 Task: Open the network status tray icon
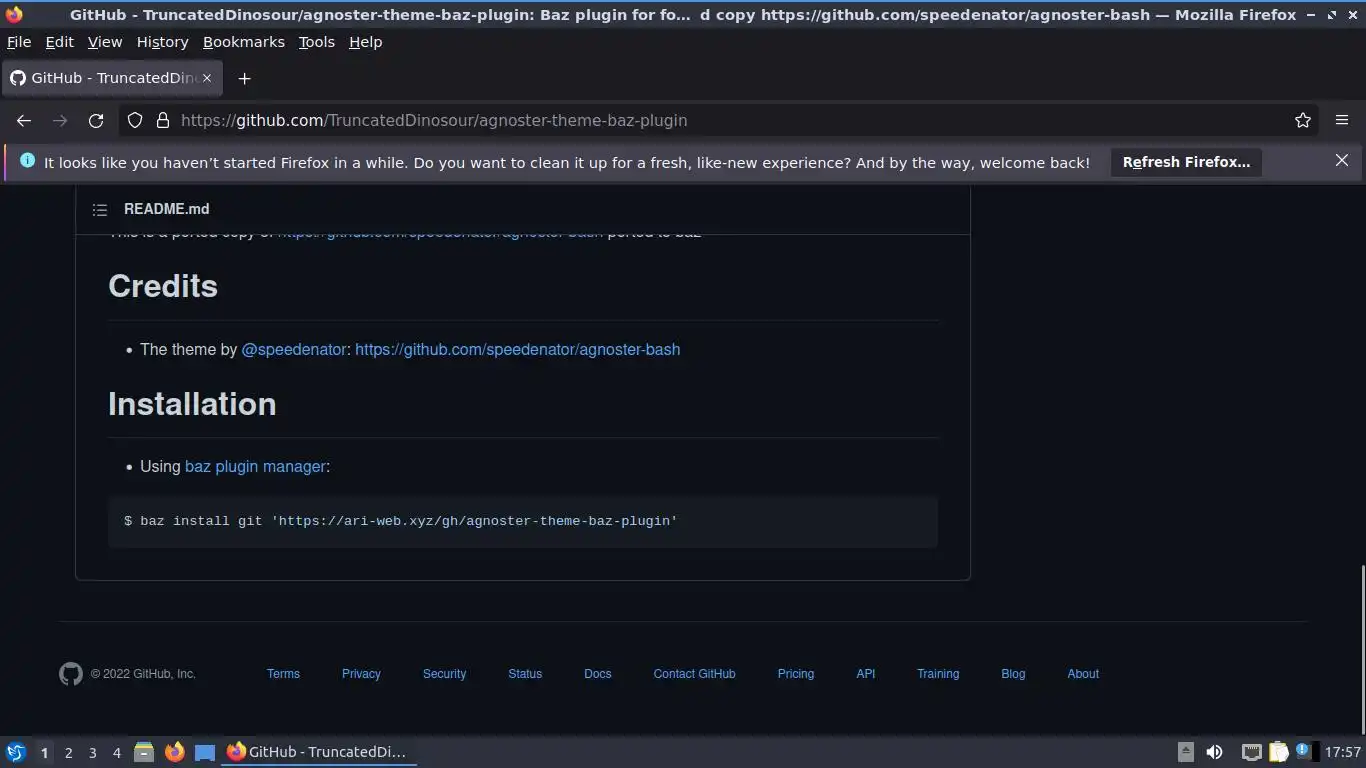click(1251, 752)
